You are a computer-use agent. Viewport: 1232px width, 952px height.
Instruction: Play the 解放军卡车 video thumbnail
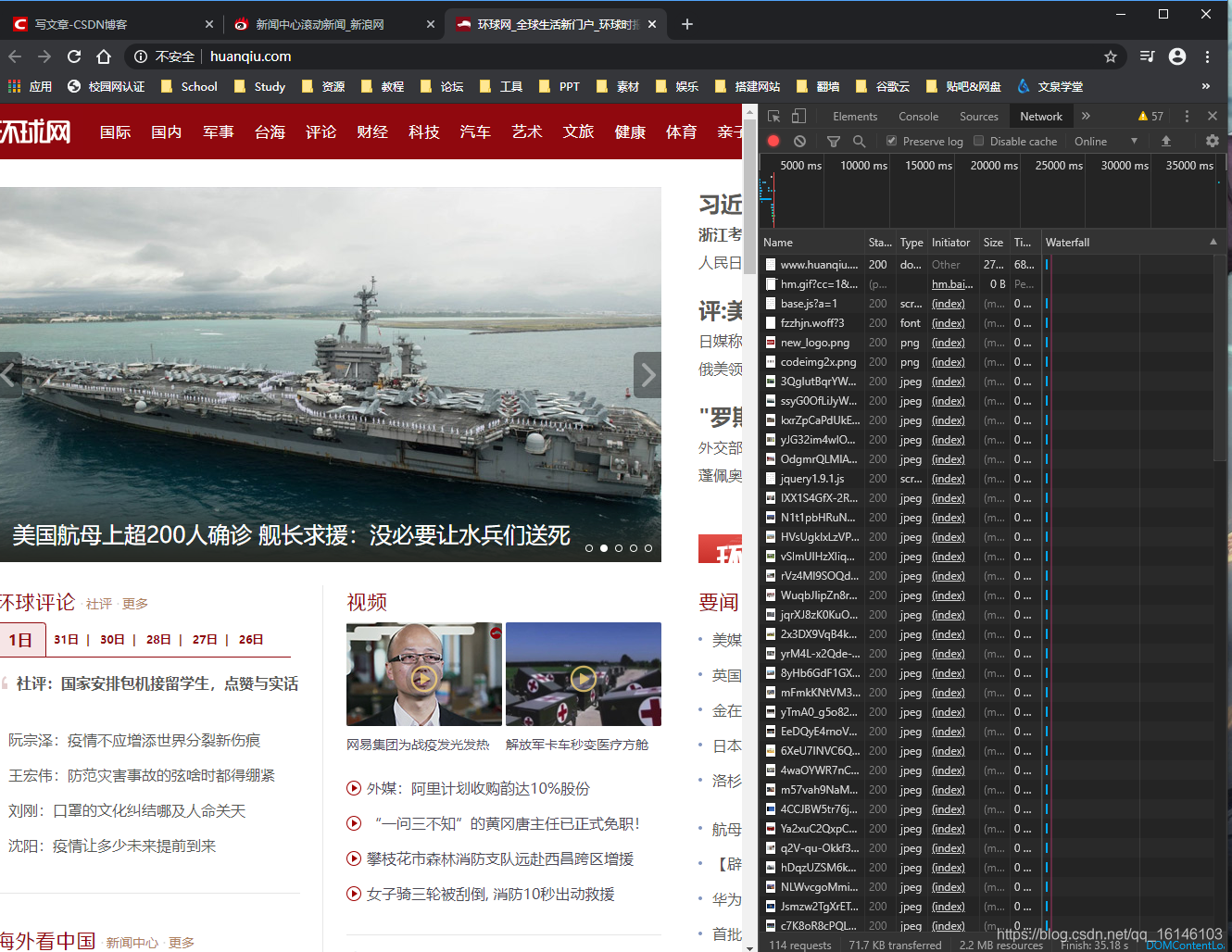(584, 674)
